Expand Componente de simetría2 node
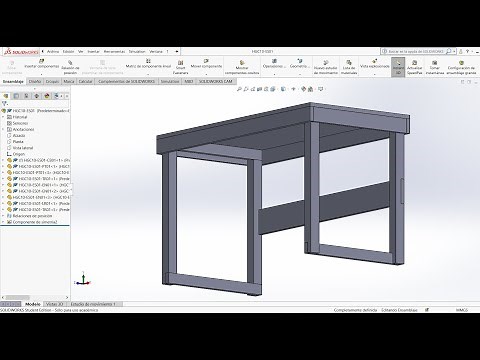This screenshot has height=360, width=480. point(3,222)
